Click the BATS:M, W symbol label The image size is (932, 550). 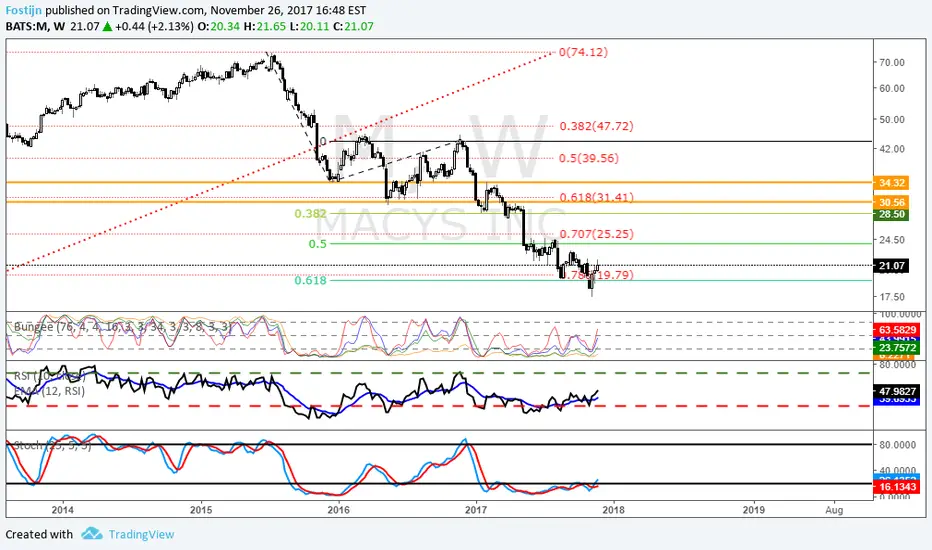36,26
